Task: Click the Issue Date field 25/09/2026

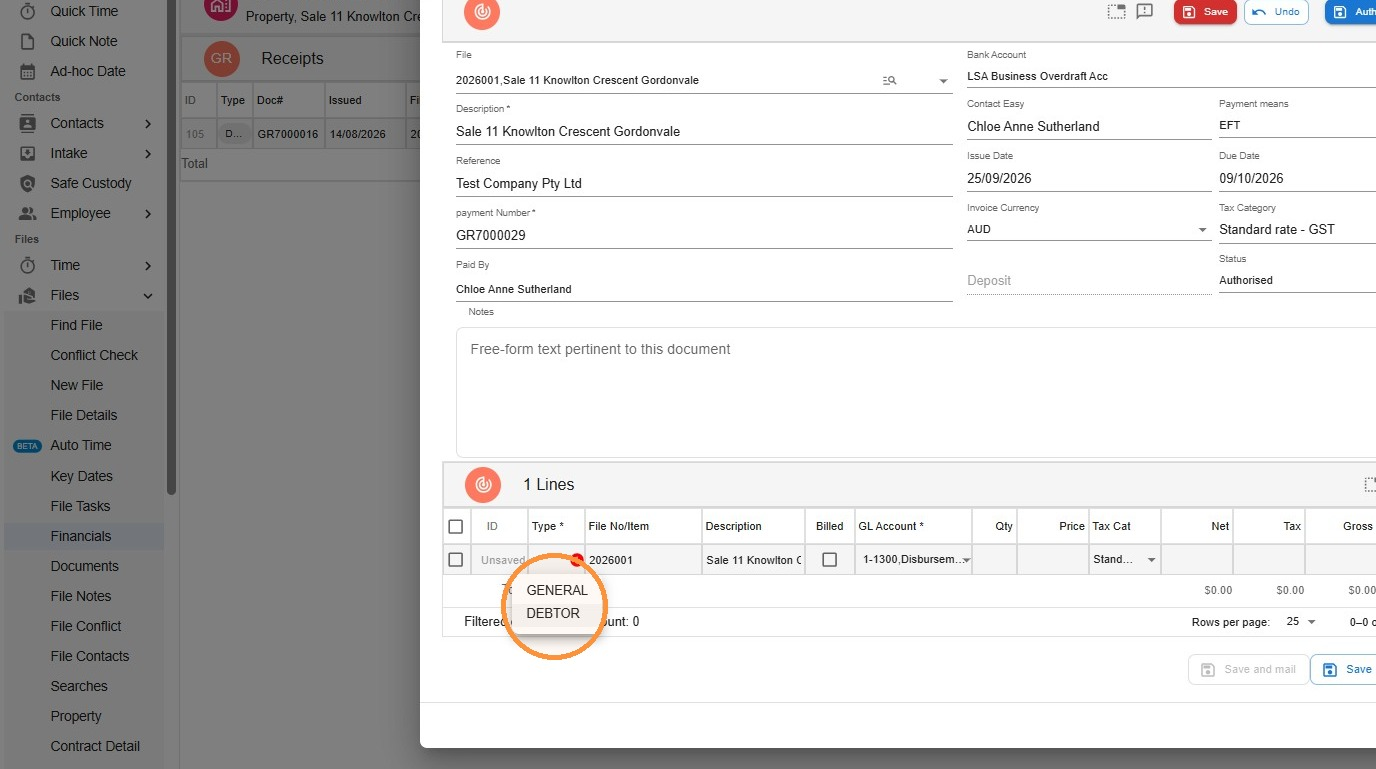Action: click(1089, 179)
